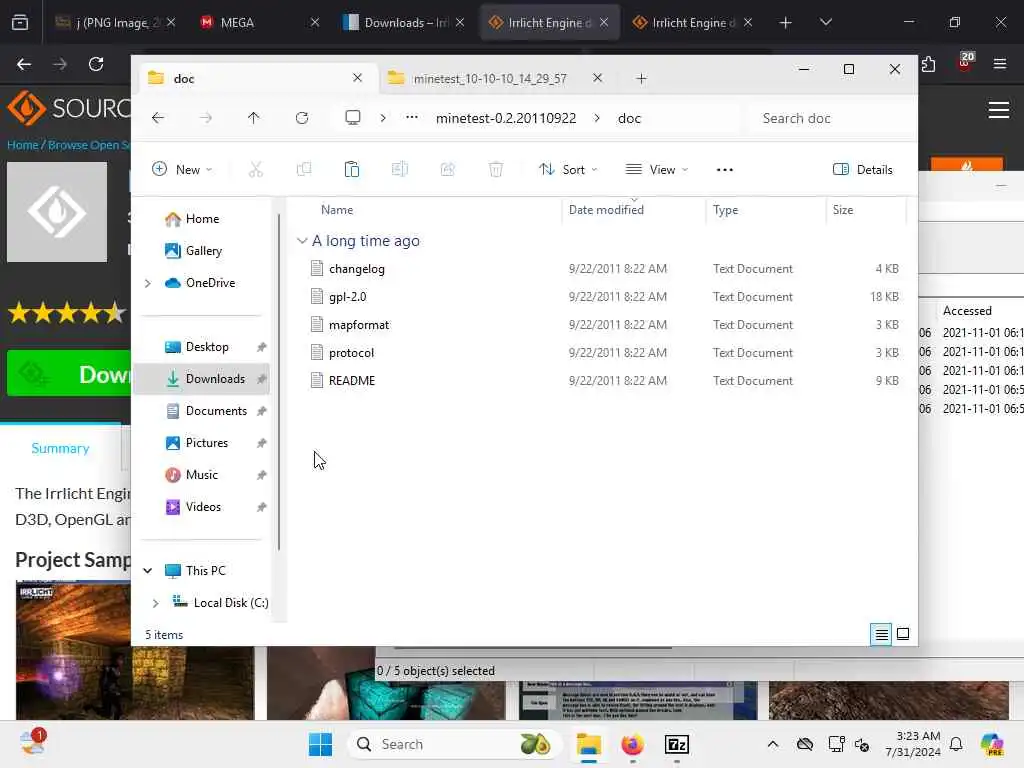Unpin Downloads from Quick access
The width and height of the screenshot is (1024, 768).
coord(261,379)
